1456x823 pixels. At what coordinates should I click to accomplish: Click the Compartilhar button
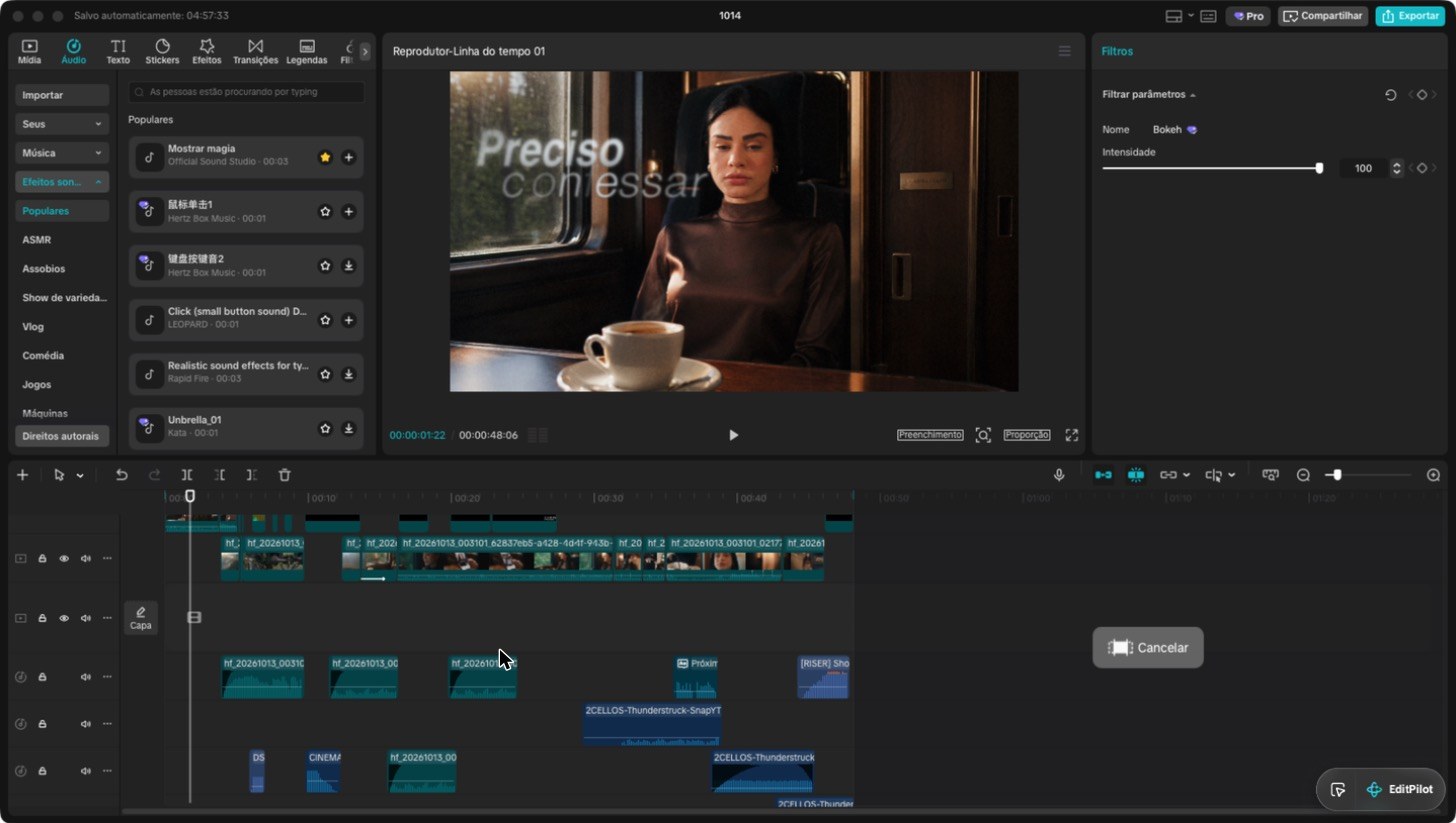(1323, 16)
